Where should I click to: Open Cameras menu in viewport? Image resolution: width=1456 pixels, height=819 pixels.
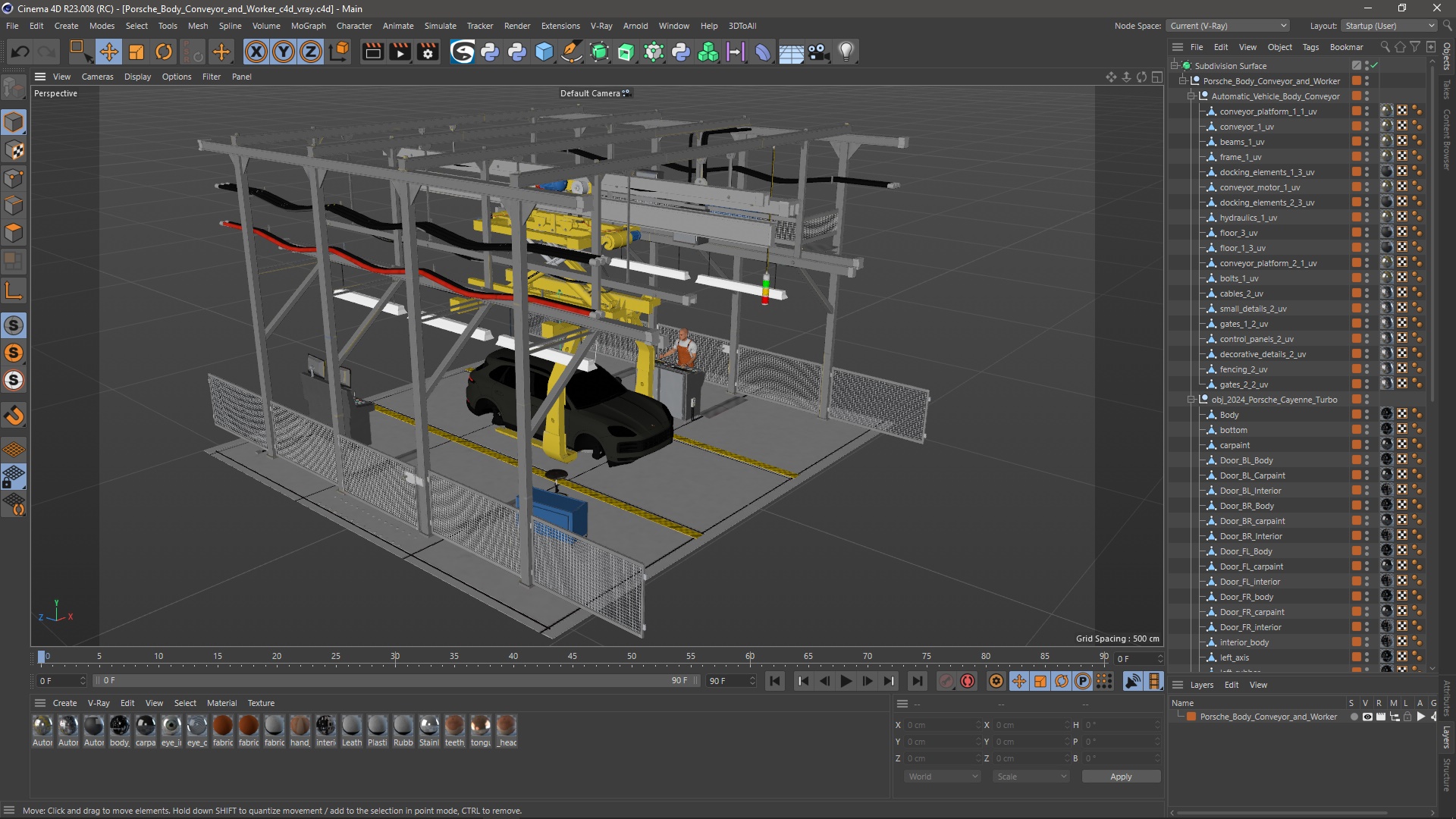pos(97,77)
